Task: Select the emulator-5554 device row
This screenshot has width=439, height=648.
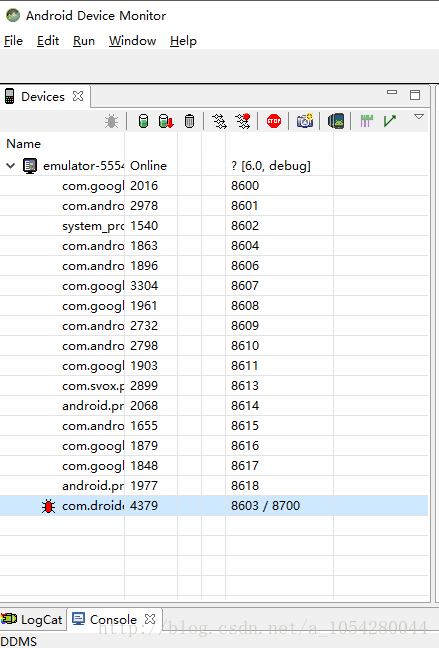Action: tap(214, 166)
